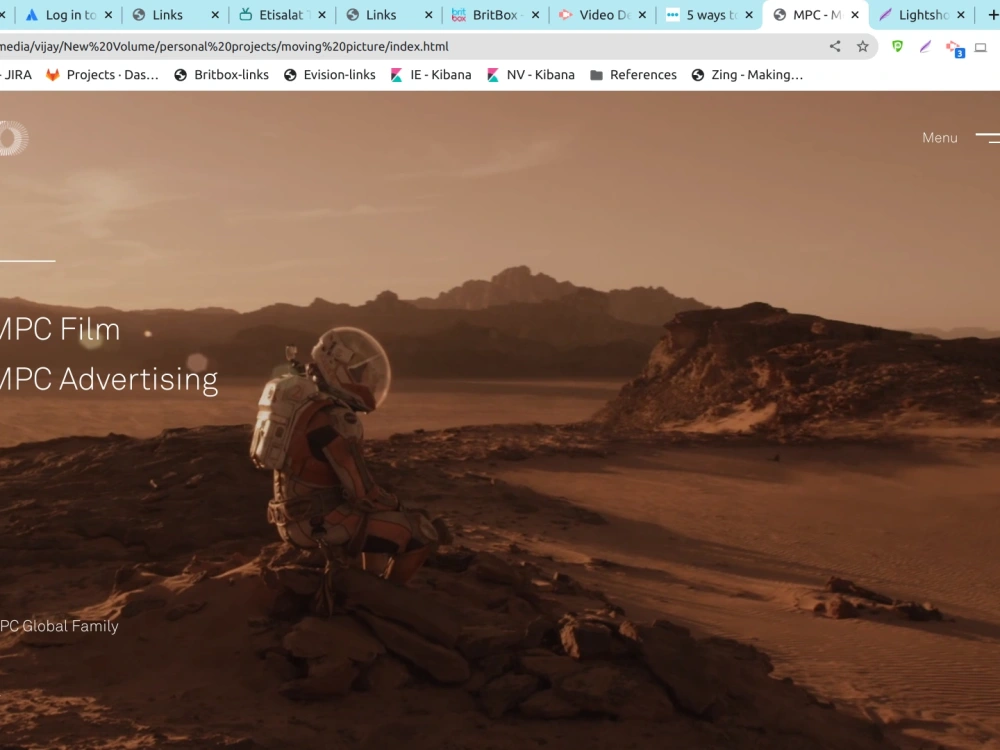Close the BritBox tab
This screenshot has height=750, width=1000.
[536, 15]
